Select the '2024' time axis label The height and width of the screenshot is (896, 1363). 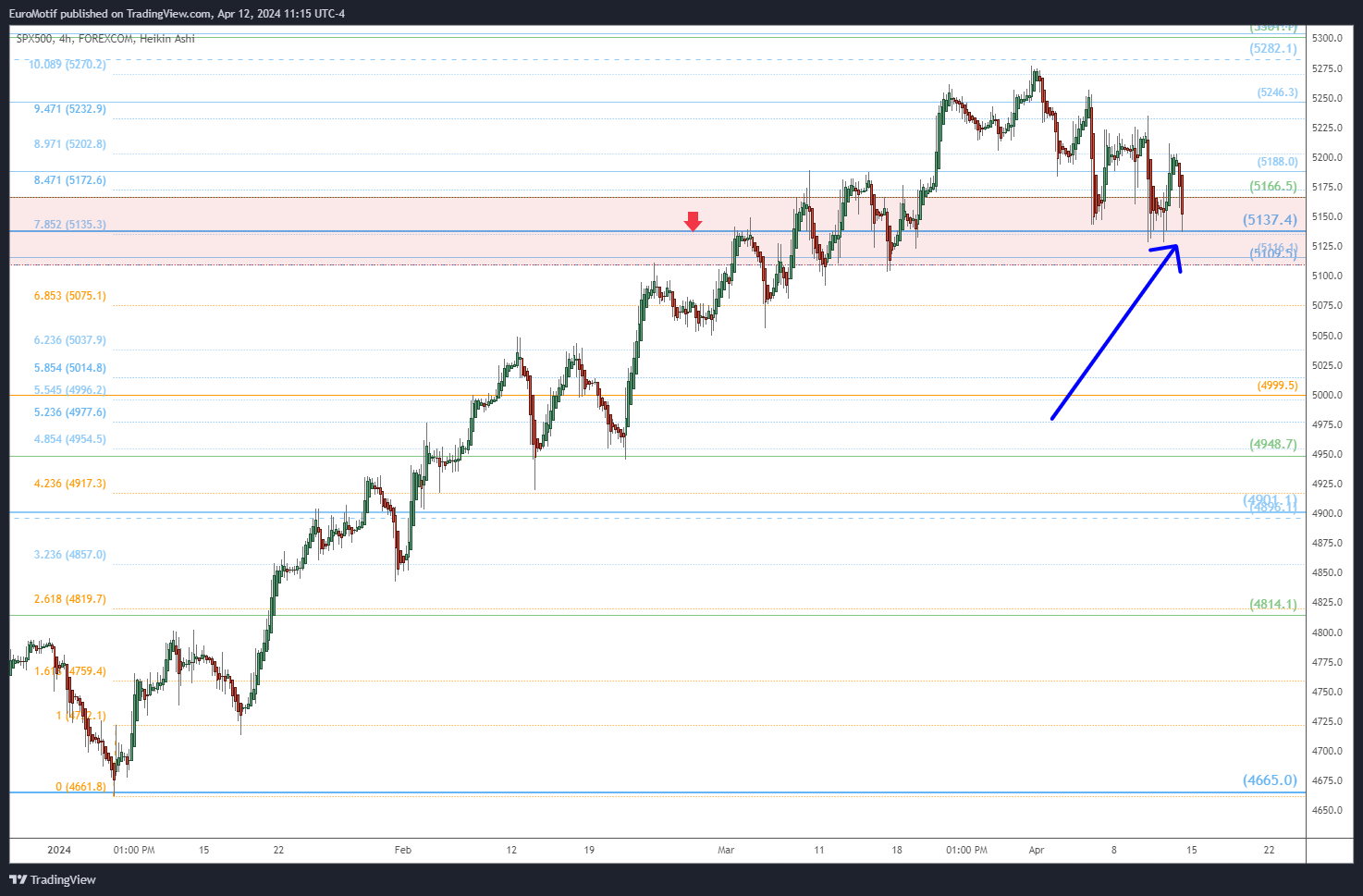click(59, 850)
